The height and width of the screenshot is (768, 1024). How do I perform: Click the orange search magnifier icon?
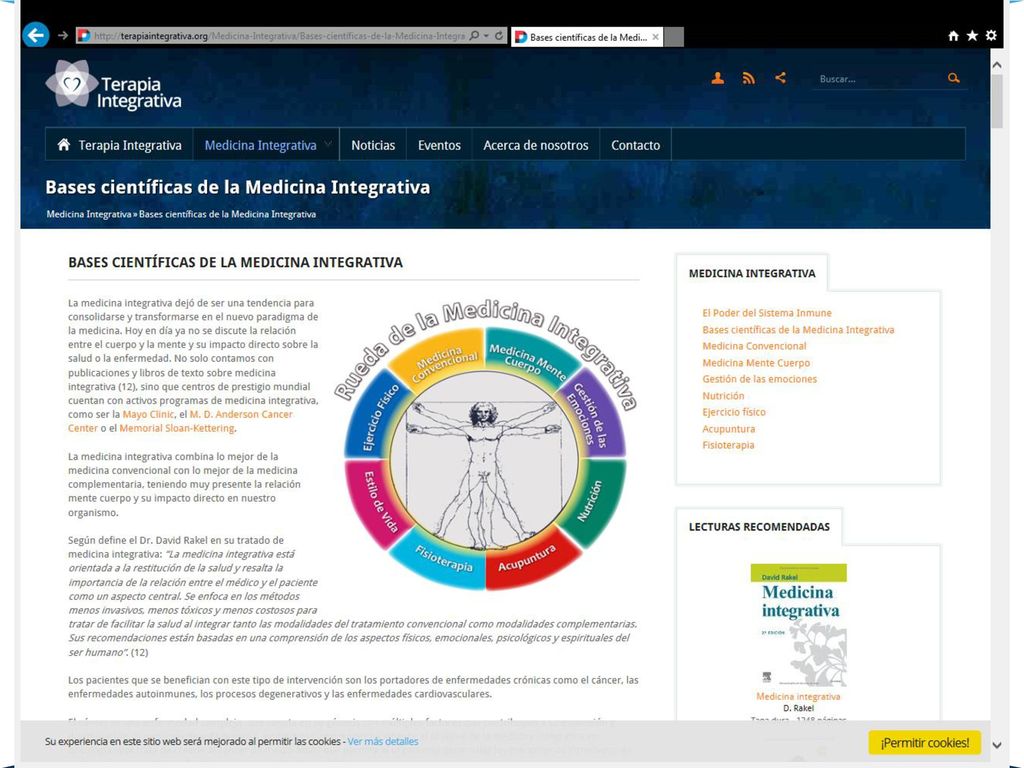click(953, 78)
